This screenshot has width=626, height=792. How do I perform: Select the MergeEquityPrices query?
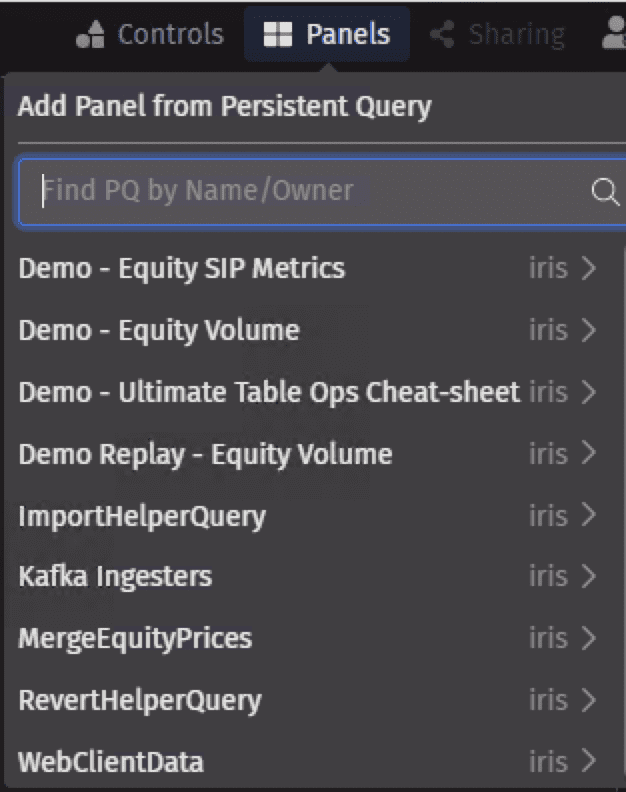click(135, 638)
